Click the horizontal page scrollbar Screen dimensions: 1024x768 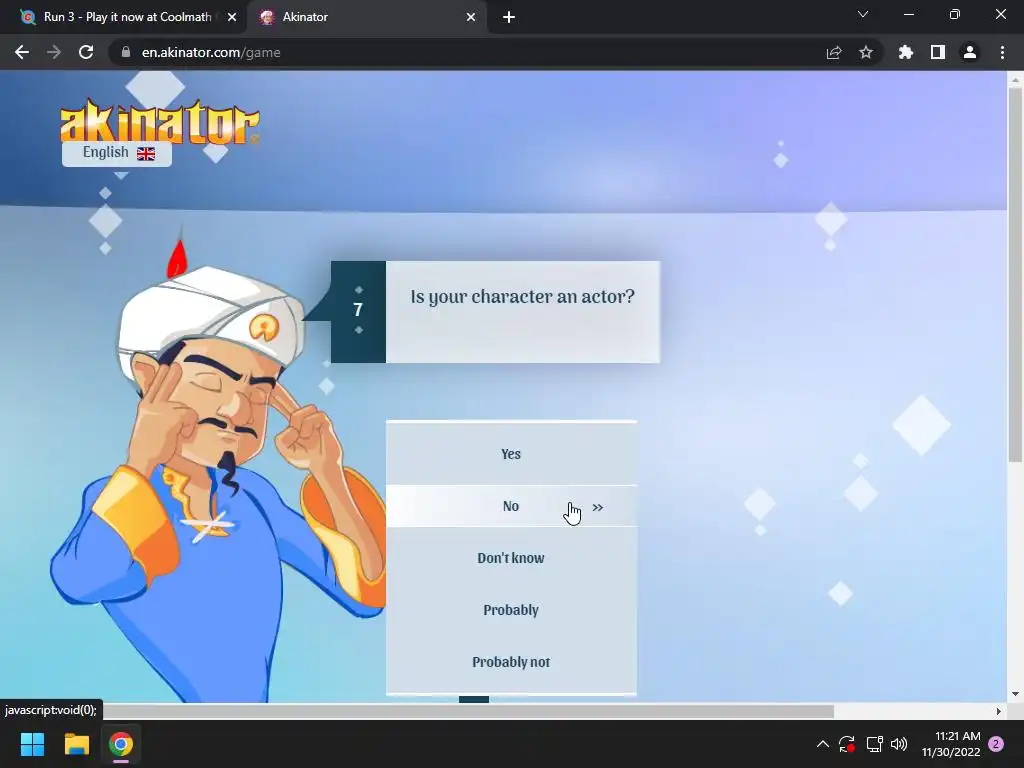(x=468, y=711)
